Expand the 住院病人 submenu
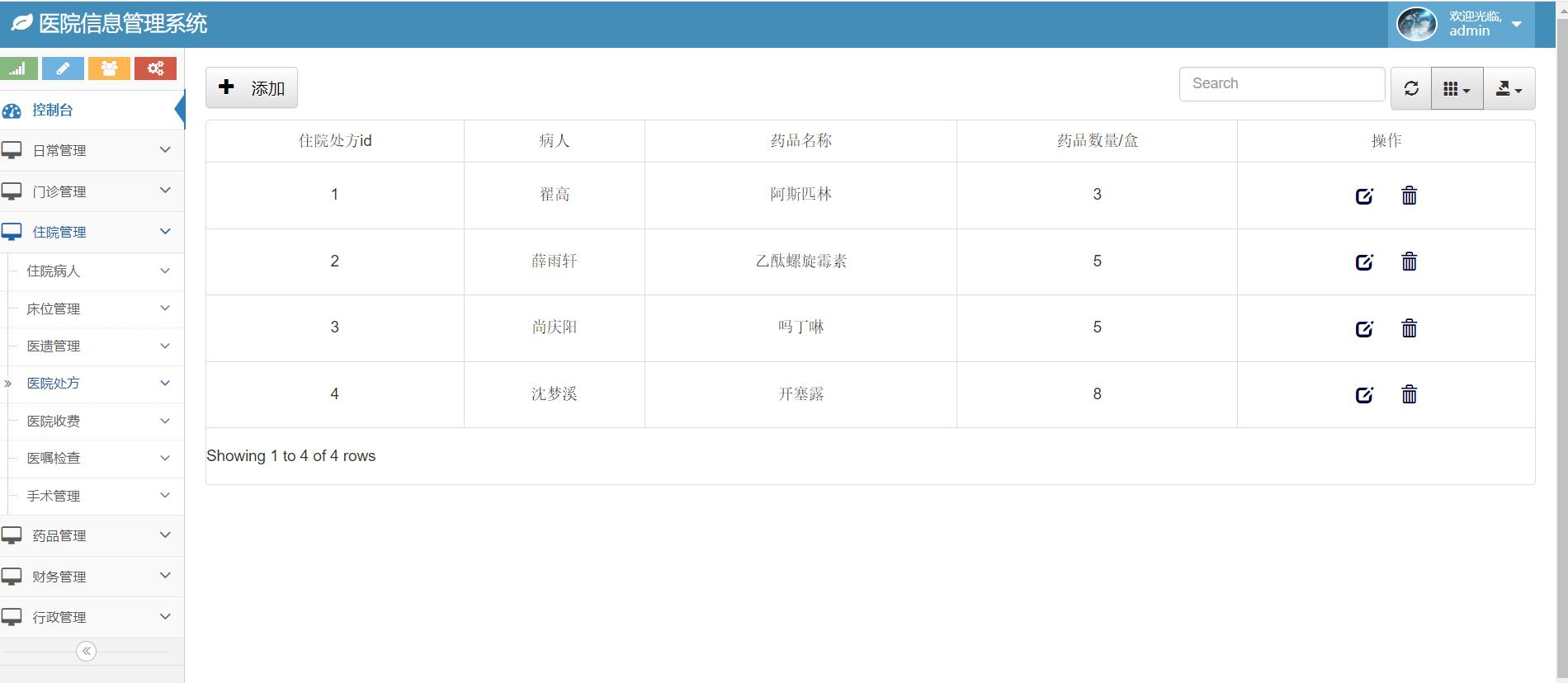The width and height of the screenshot is (1568, 683). pos(95,271)
